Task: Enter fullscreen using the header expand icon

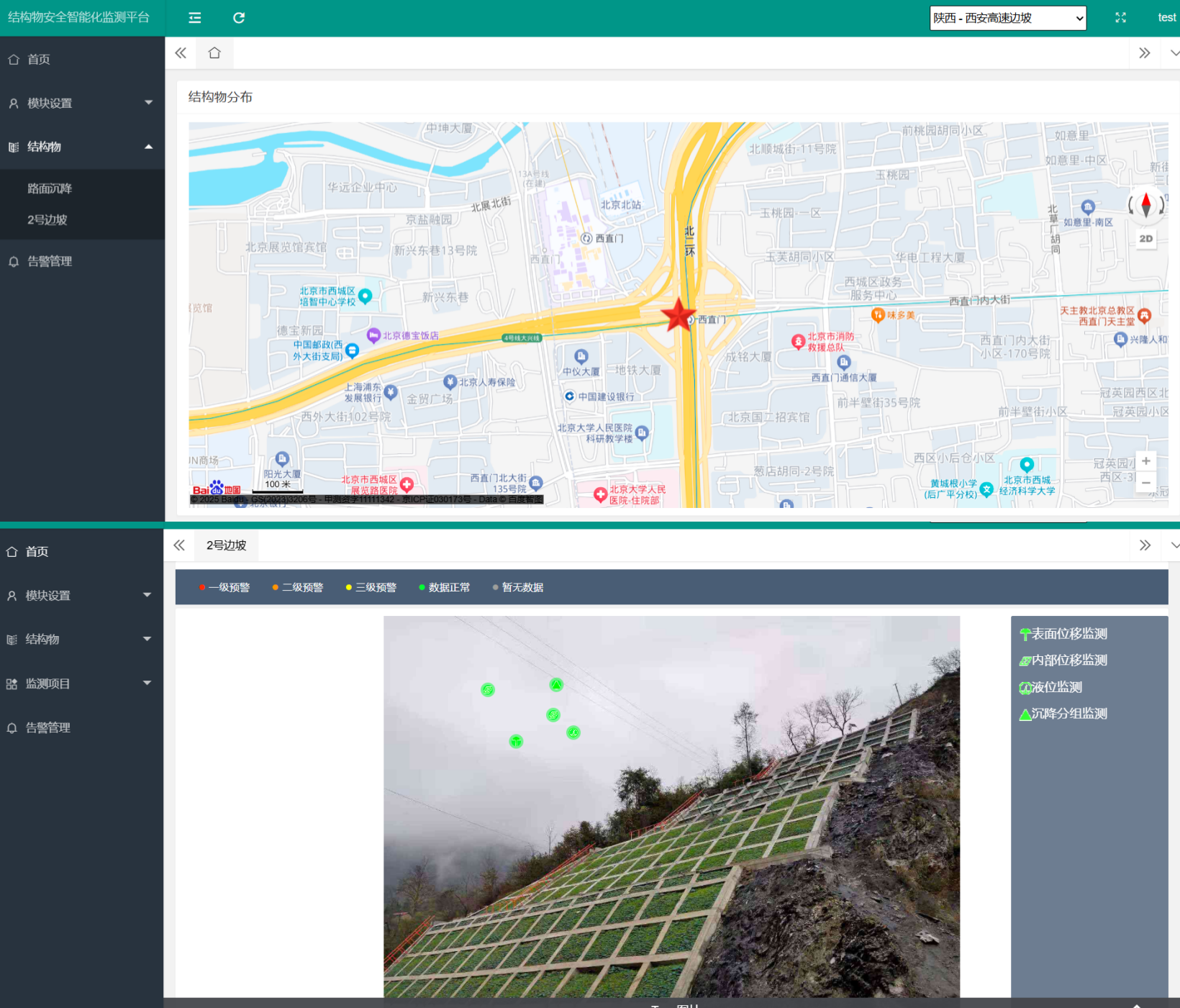Action: (1120, 18)
